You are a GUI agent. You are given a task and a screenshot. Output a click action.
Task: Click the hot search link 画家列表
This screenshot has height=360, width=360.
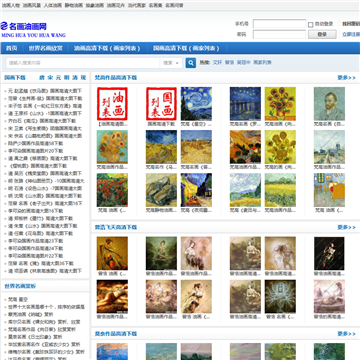click(262, 63)
